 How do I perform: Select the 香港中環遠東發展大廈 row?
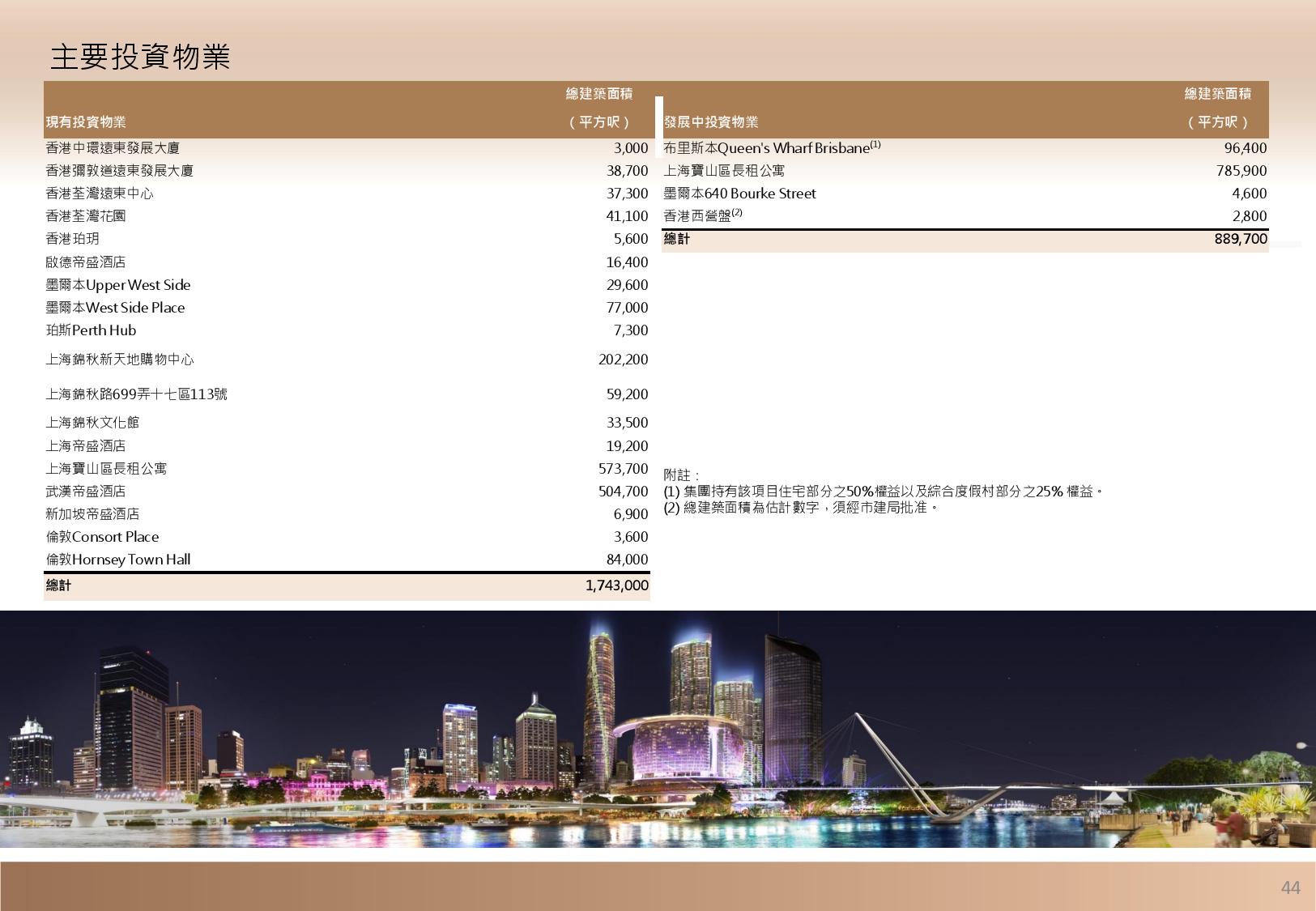(x=113, y=148)
